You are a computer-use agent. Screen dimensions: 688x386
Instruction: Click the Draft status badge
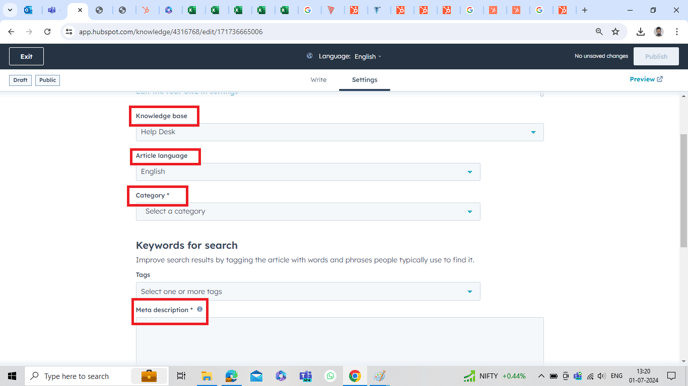(x=20, y=80)
